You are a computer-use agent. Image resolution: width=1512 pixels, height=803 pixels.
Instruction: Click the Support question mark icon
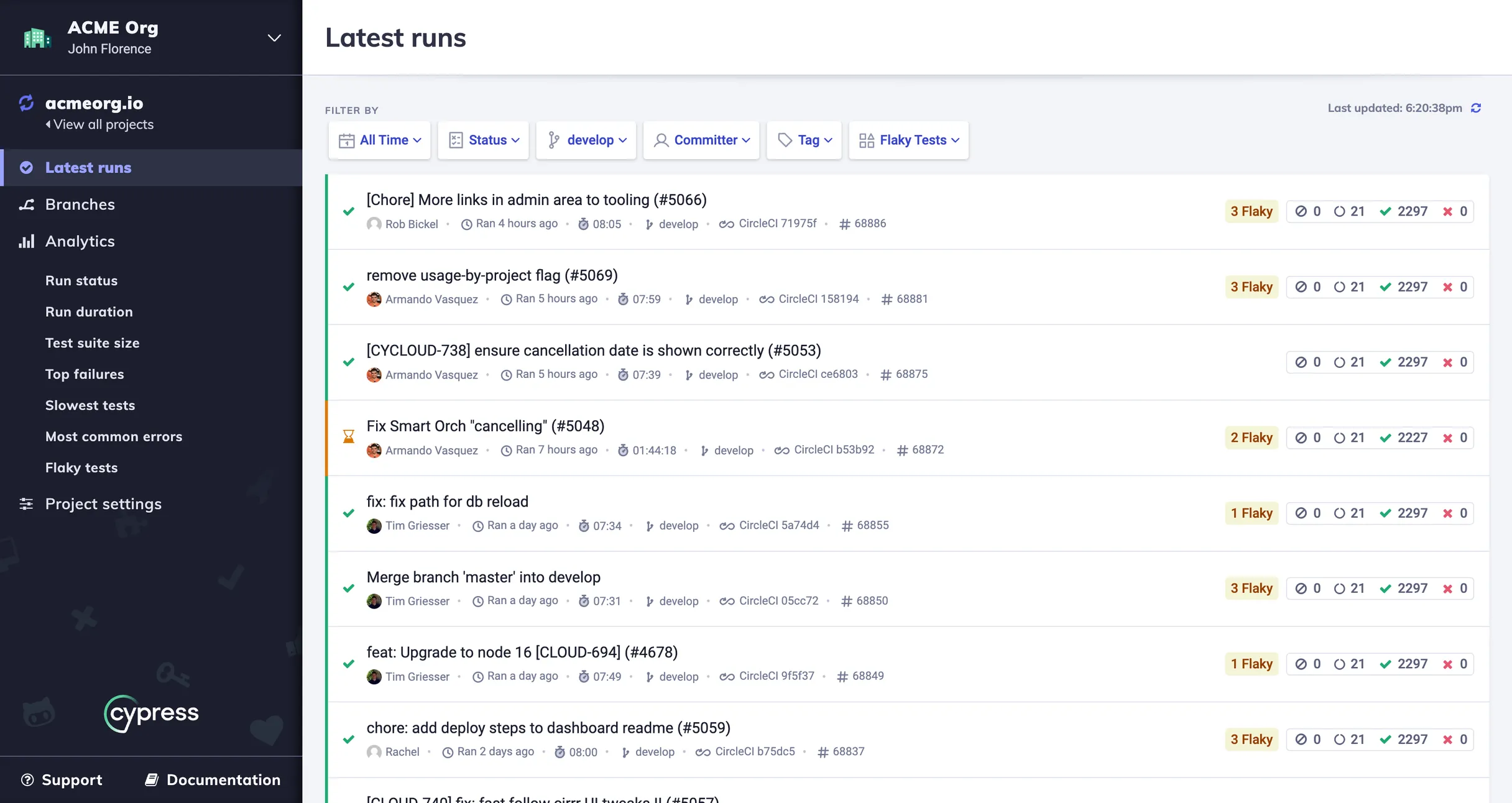[x=27, y=779]
